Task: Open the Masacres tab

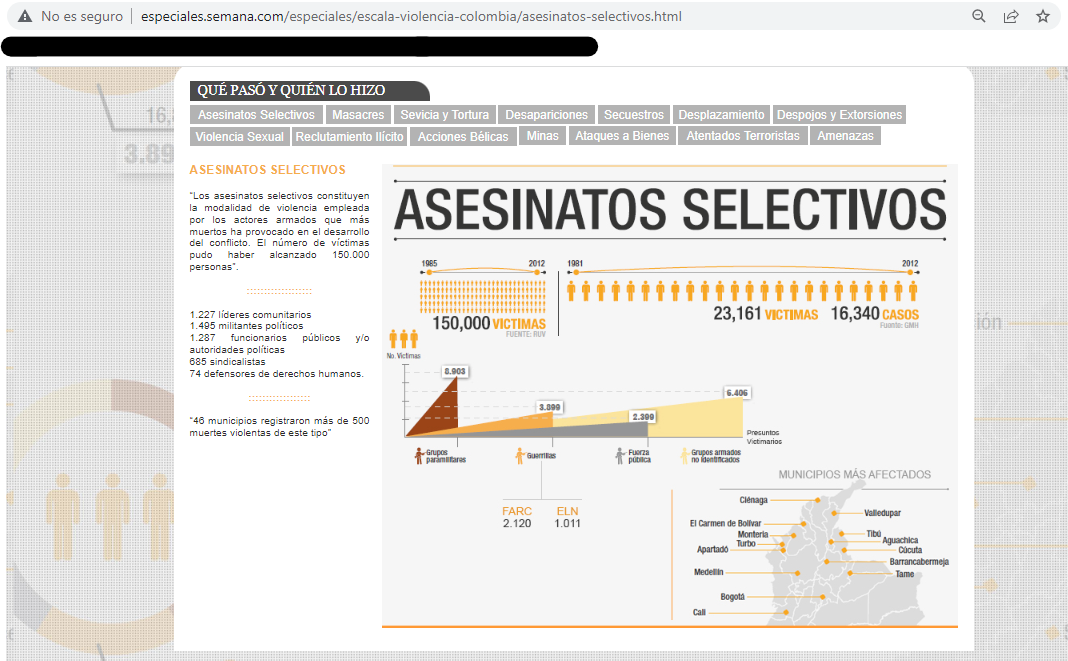Action: [x=358, y=114]
